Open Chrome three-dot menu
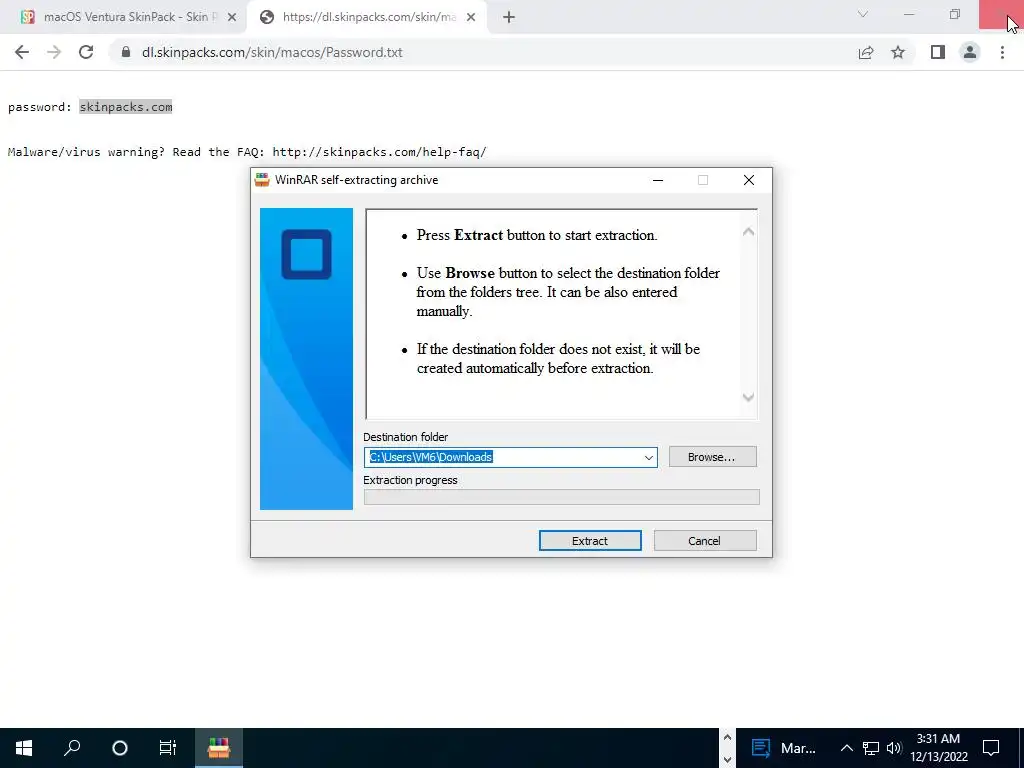 (1002, 52)
